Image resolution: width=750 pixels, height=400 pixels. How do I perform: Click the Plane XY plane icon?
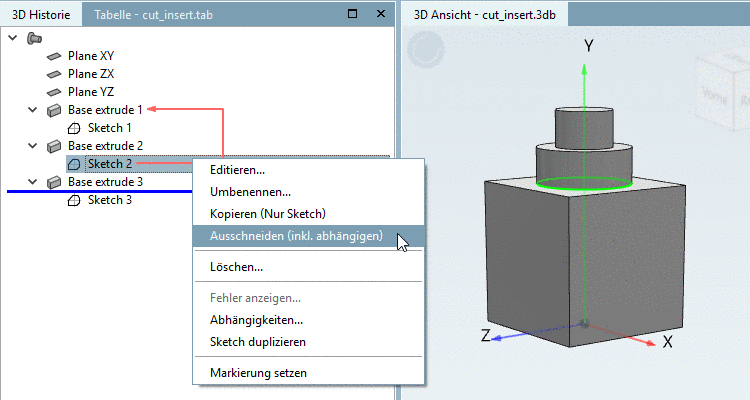point(54,56)
